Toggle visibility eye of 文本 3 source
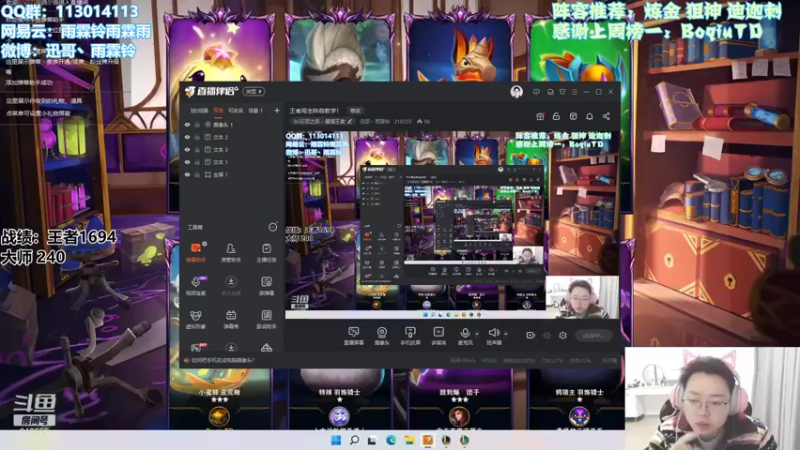This screenshot has height=450, width=800. point(187,149)
